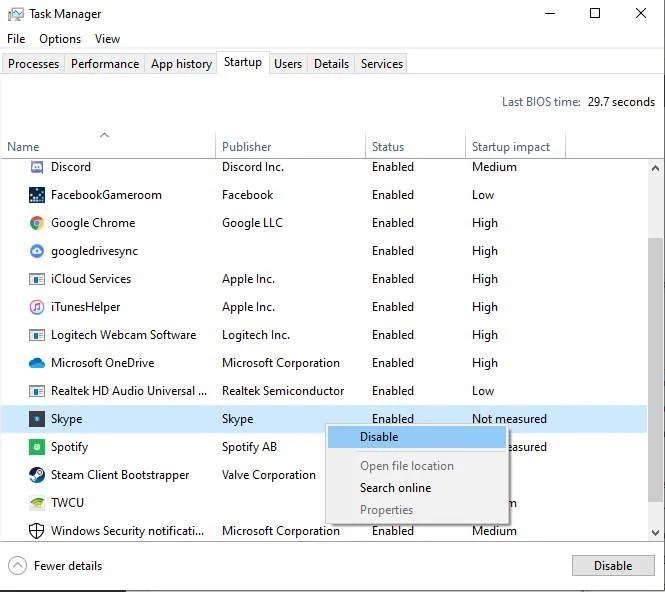
Task: Click the googledrivesync cloud icon
Action: (37, 251)
